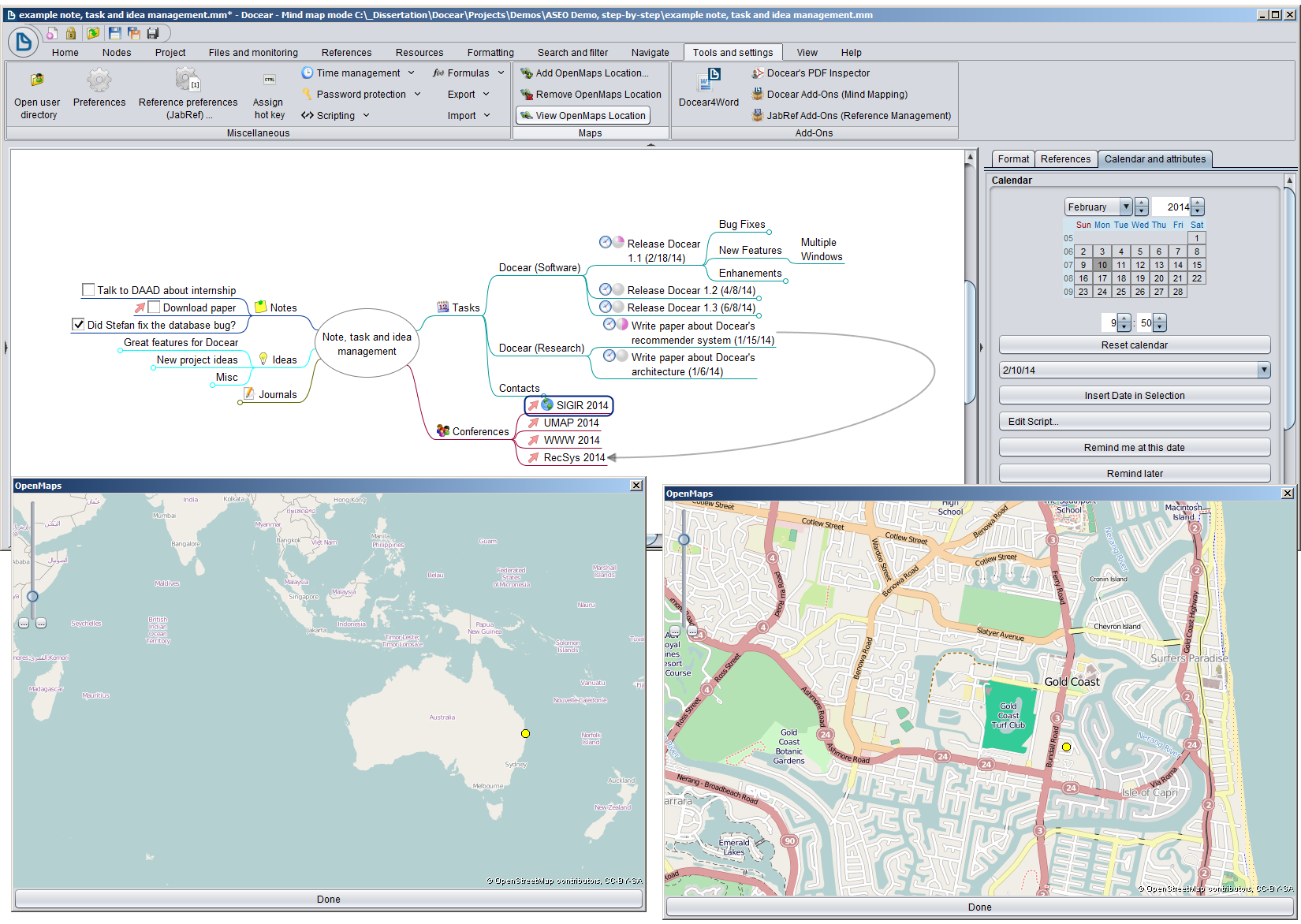Click Done in the left OpenMaps window
Viewport: 1301px width, 924px height.
tap(329, 900)
